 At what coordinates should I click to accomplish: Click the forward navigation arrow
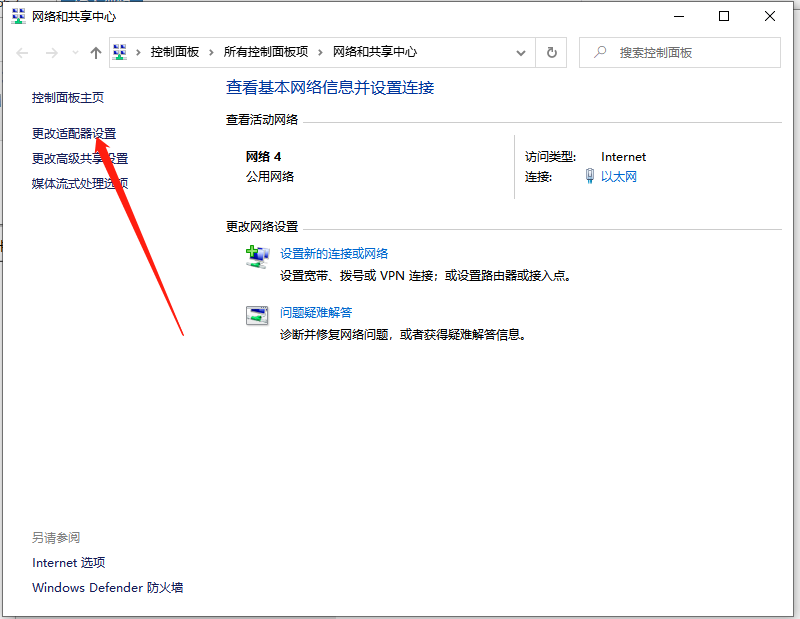[x=52, y=53]
